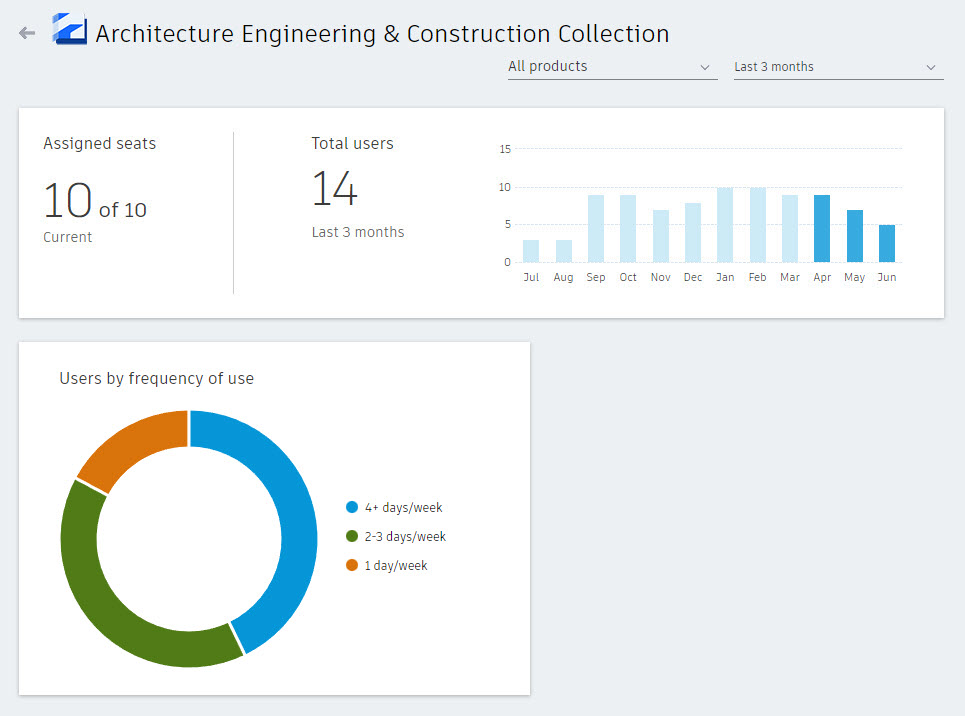Click the Aug bar in chart
The image size is (965, 716).
(x=563, y=251)
